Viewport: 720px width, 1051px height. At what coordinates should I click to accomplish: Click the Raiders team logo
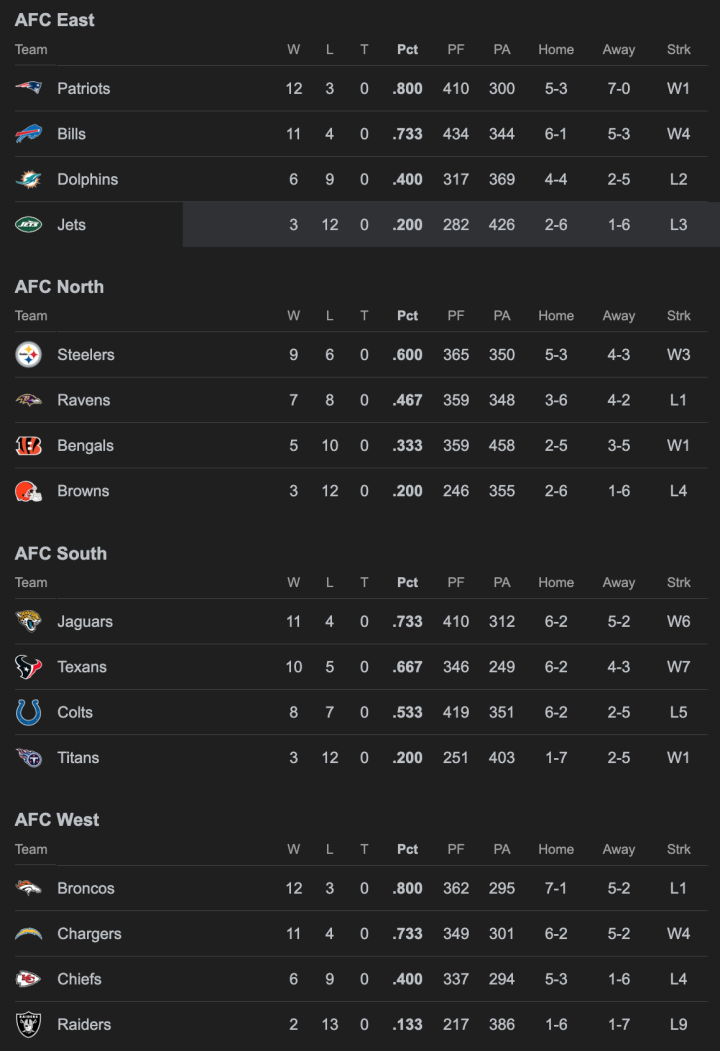click(29, 1024)
